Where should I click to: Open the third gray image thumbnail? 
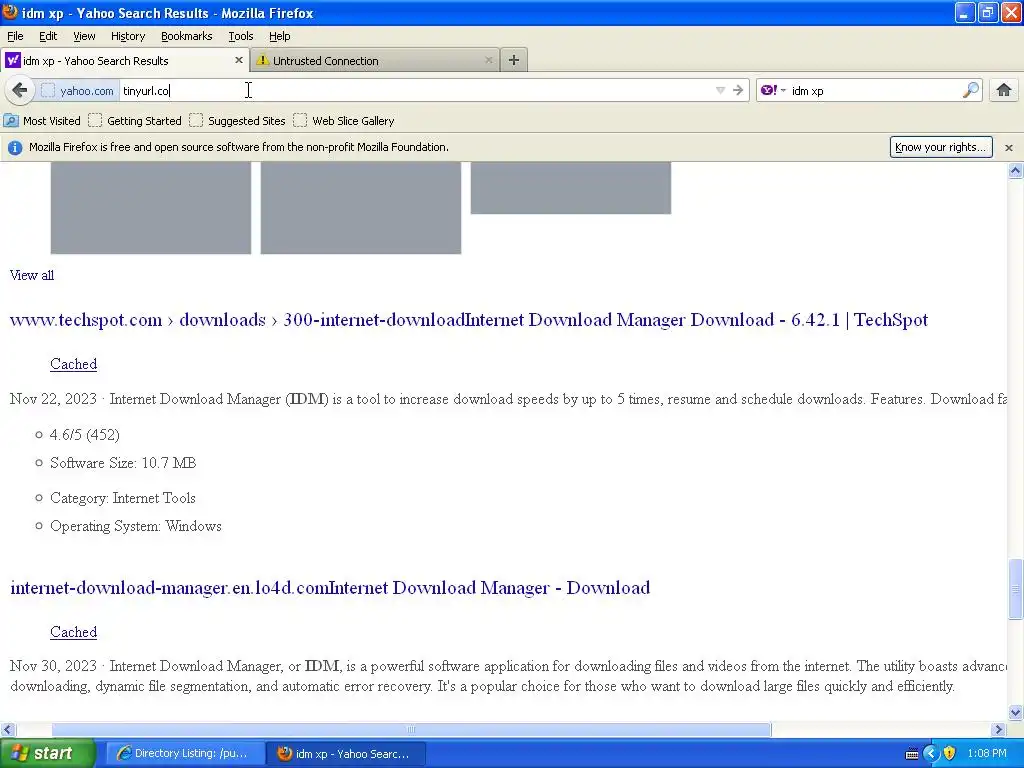[x=571, y=188]
